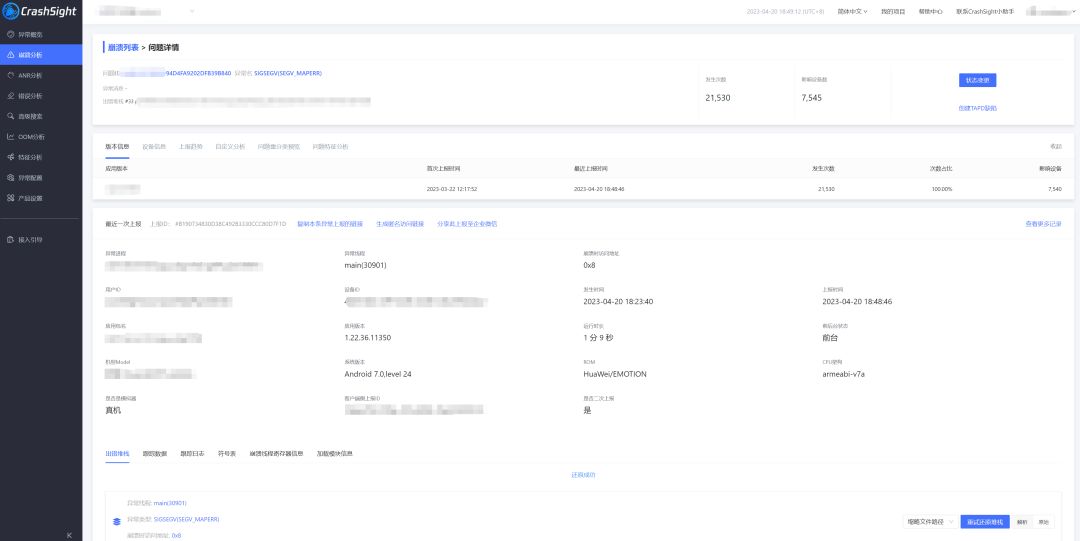
Task: Click the 查看更多记录 link
Action: coord(1043,224)
